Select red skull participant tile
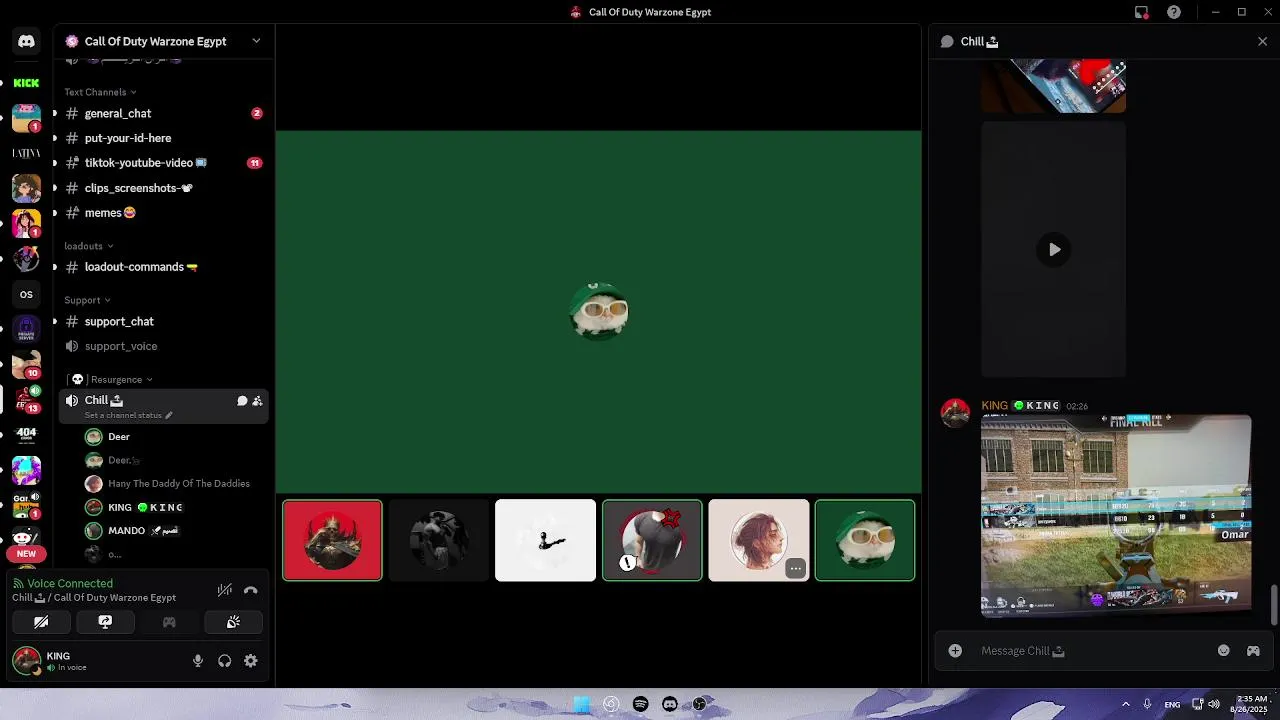The image size is (1280, 720). pyautogui.click(x=332, y=540)
